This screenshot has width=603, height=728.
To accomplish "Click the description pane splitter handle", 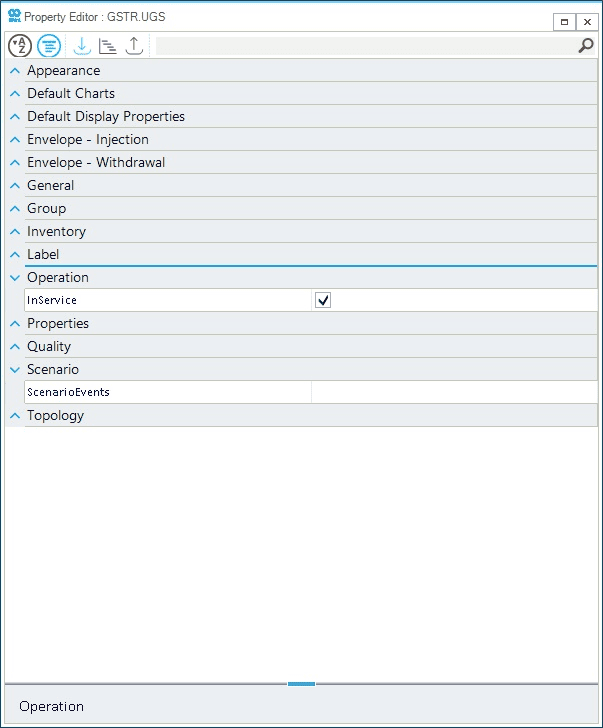I will coord(301,683).
